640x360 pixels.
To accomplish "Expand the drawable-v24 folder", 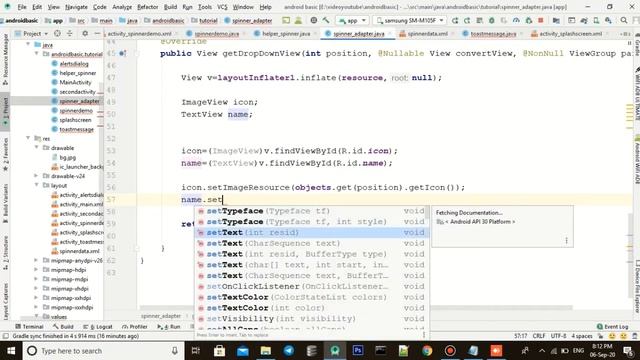I will click(37, 176).
